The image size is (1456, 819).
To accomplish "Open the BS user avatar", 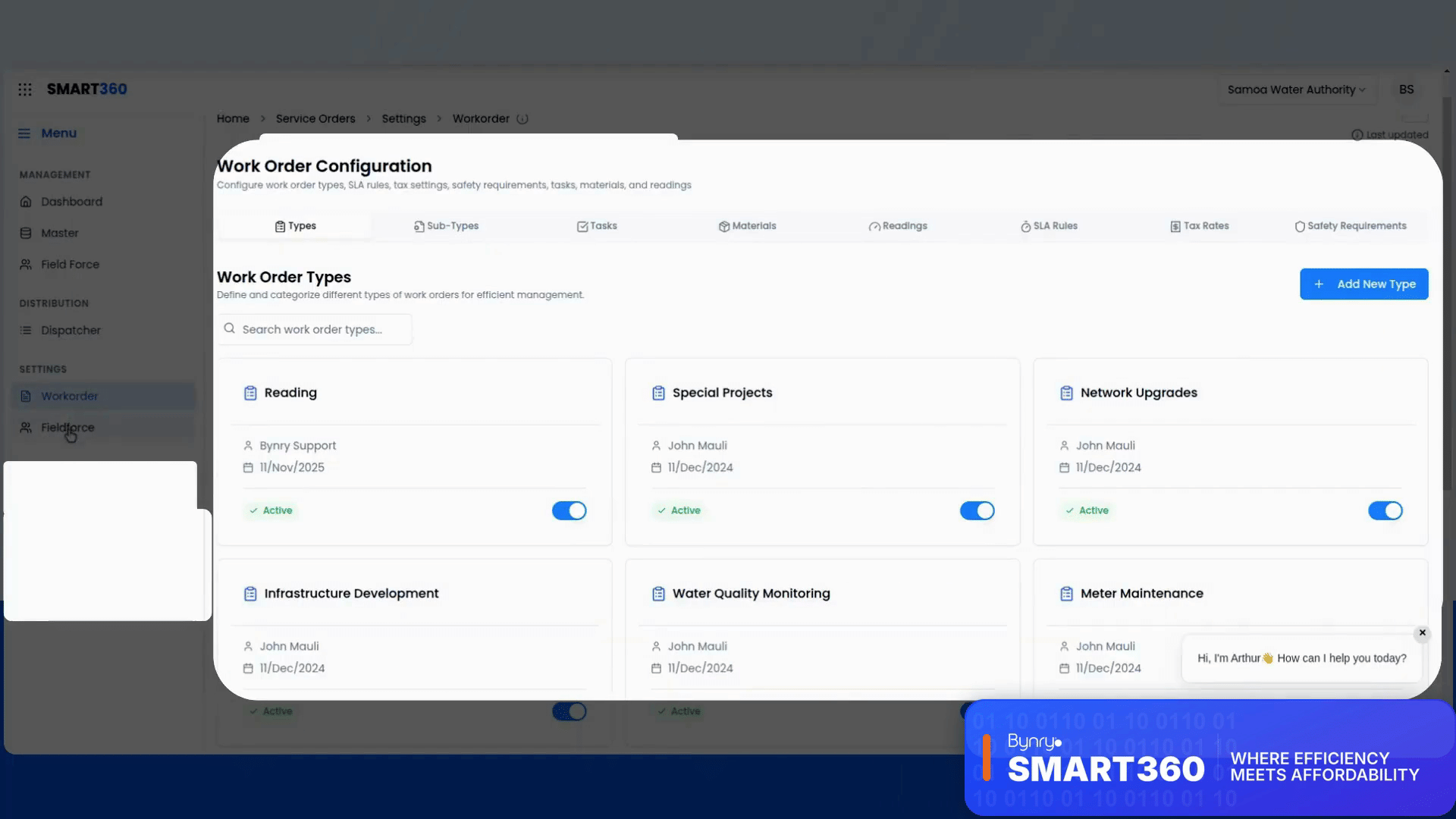I will point(1406,89).
